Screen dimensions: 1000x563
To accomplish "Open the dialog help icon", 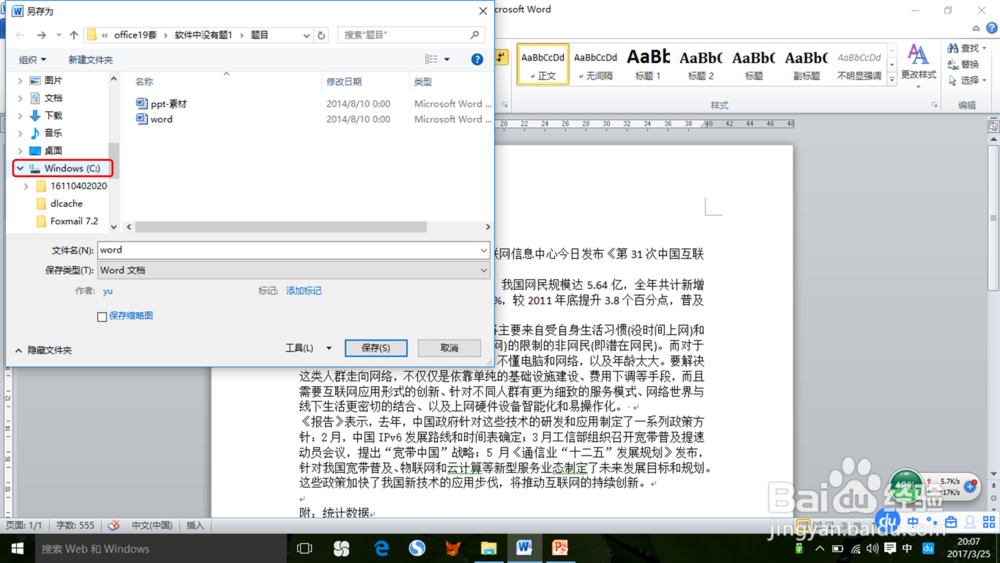I will 476,59.
